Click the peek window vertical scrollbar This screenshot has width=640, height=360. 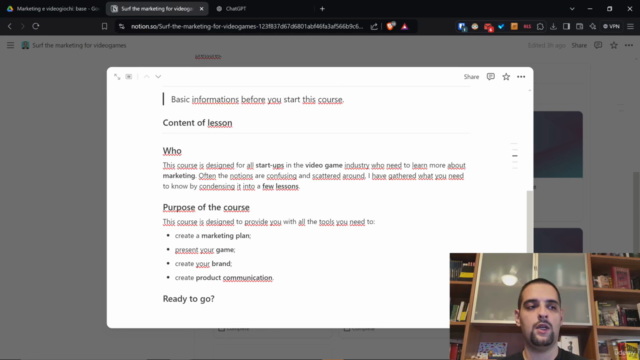coord(530,220)
